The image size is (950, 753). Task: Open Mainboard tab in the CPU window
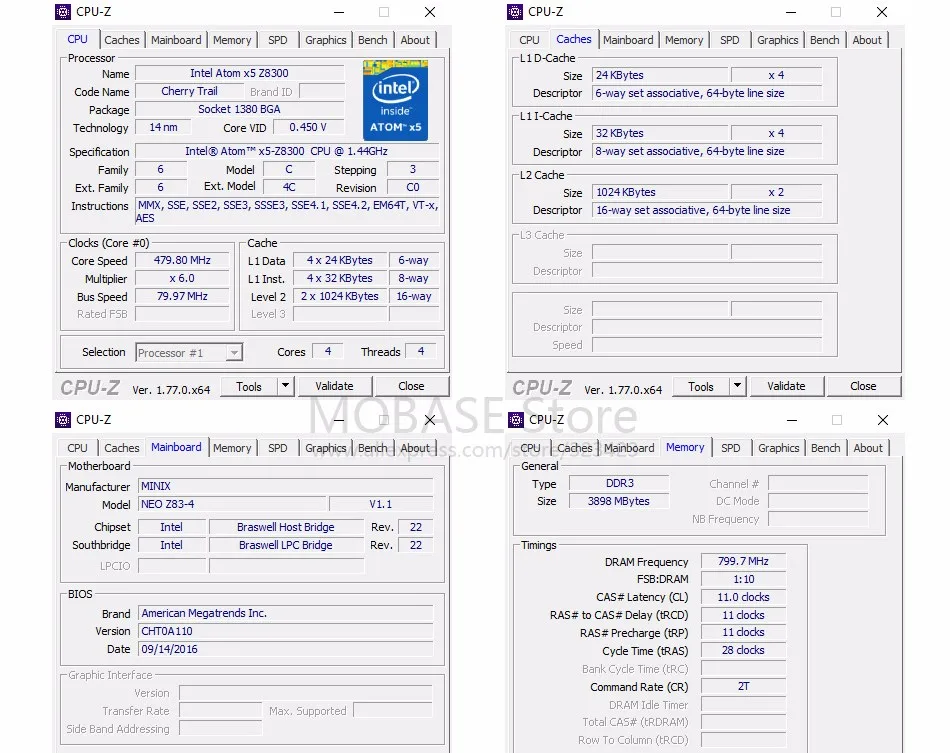pyautogui.click(x=176, y=40)
